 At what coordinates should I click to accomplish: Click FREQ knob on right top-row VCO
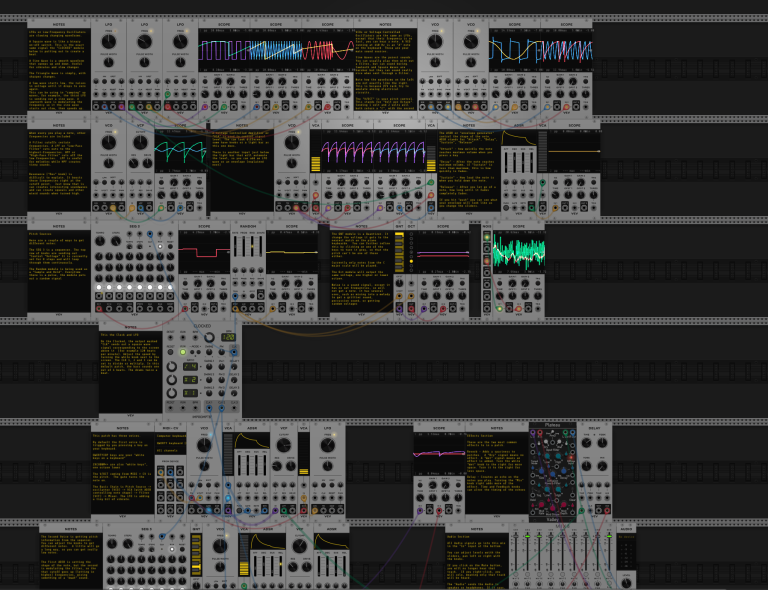point(471,42)
